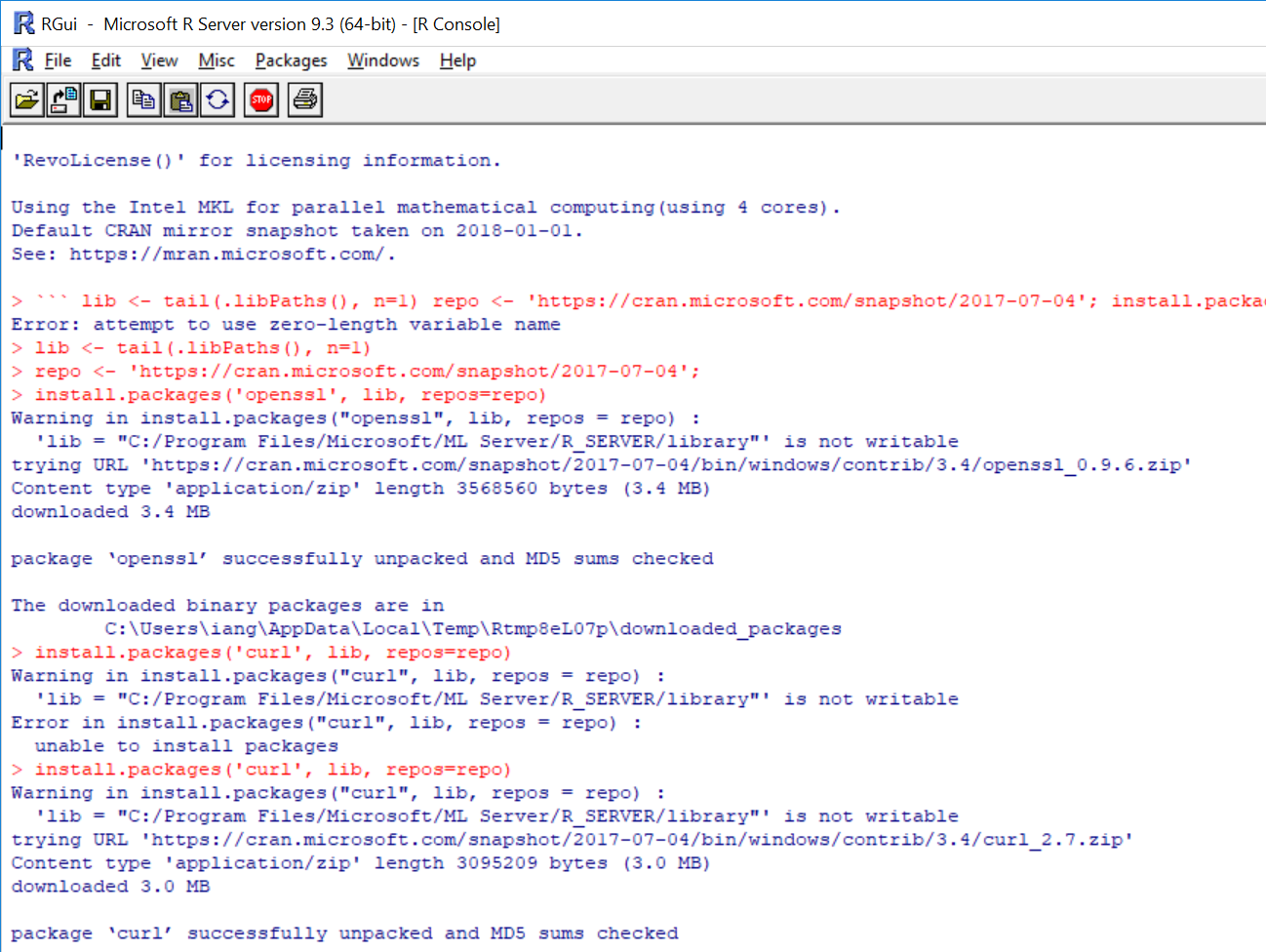Click 'Error: attempt to use zero-length variable name'
The height and width of the screenshot is (952, 1266).
[x=286, y=324]
